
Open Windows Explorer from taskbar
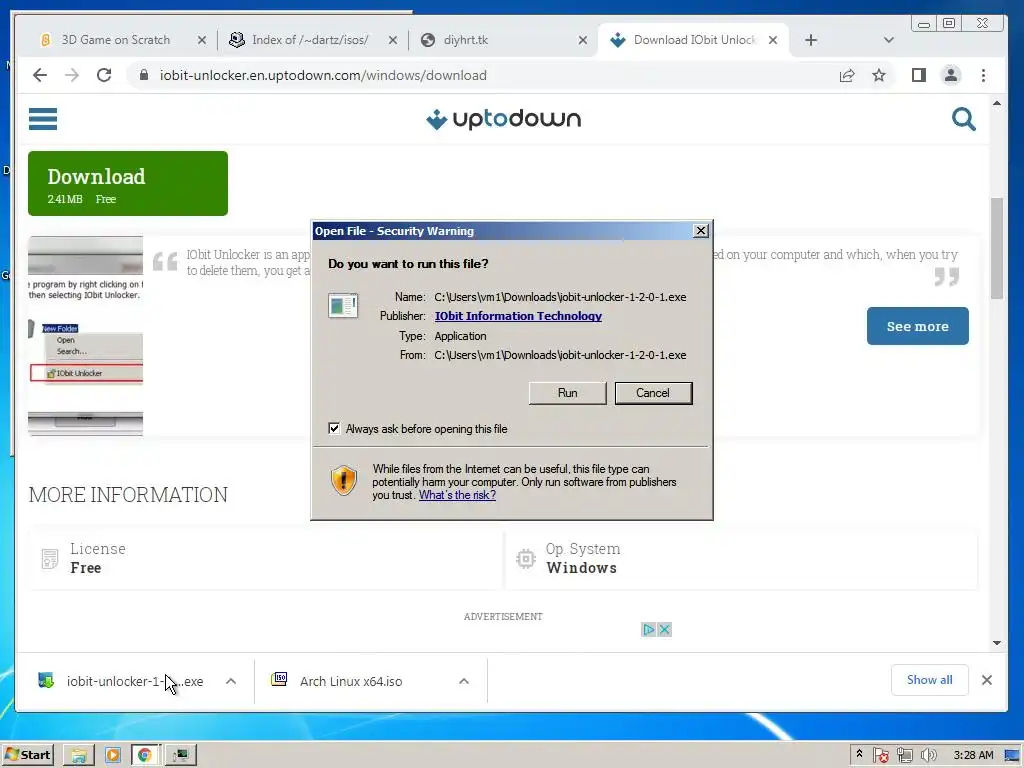79,755
